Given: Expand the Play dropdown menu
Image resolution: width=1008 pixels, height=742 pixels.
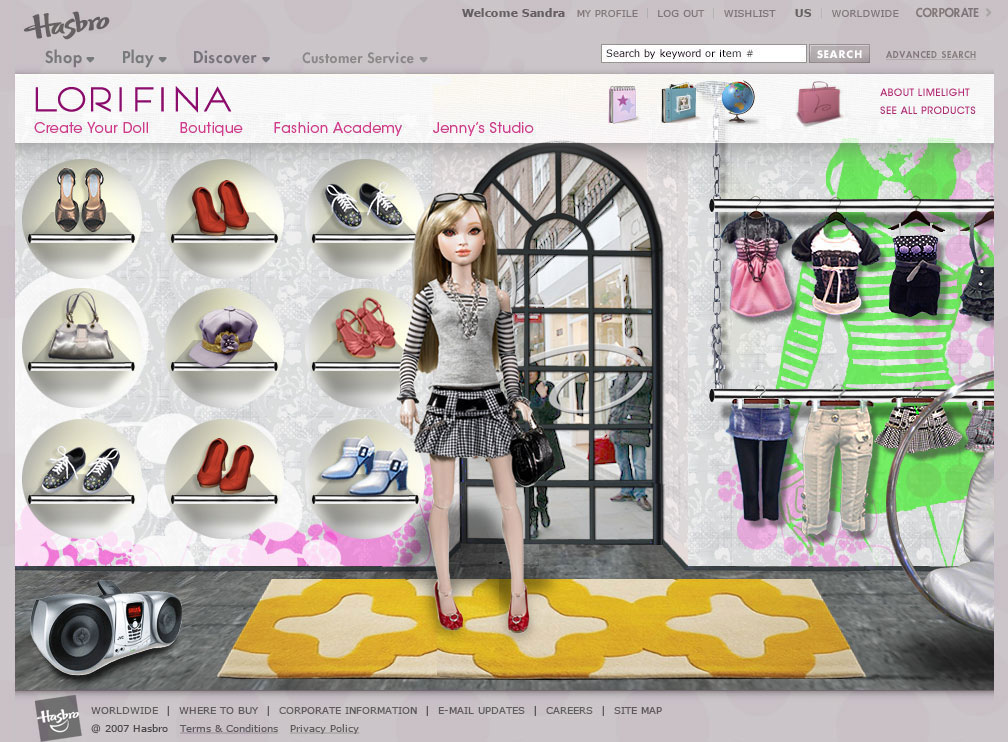Looking at the screenshot, I should click(144, 58).
